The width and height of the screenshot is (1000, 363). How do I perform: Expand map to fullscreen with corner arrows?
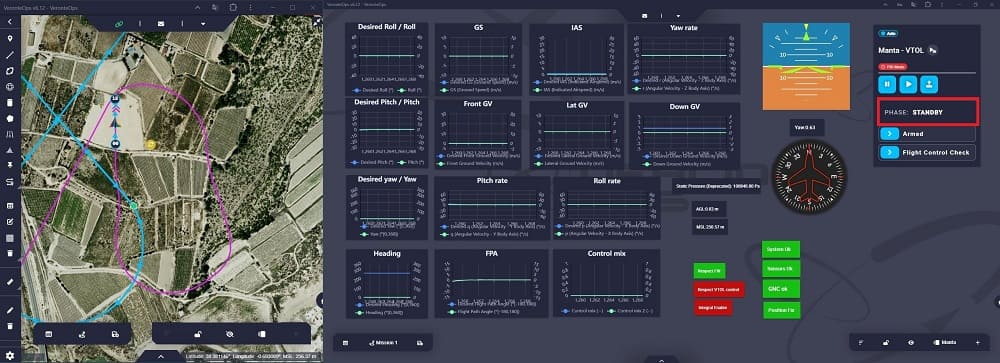coord(317,22)
